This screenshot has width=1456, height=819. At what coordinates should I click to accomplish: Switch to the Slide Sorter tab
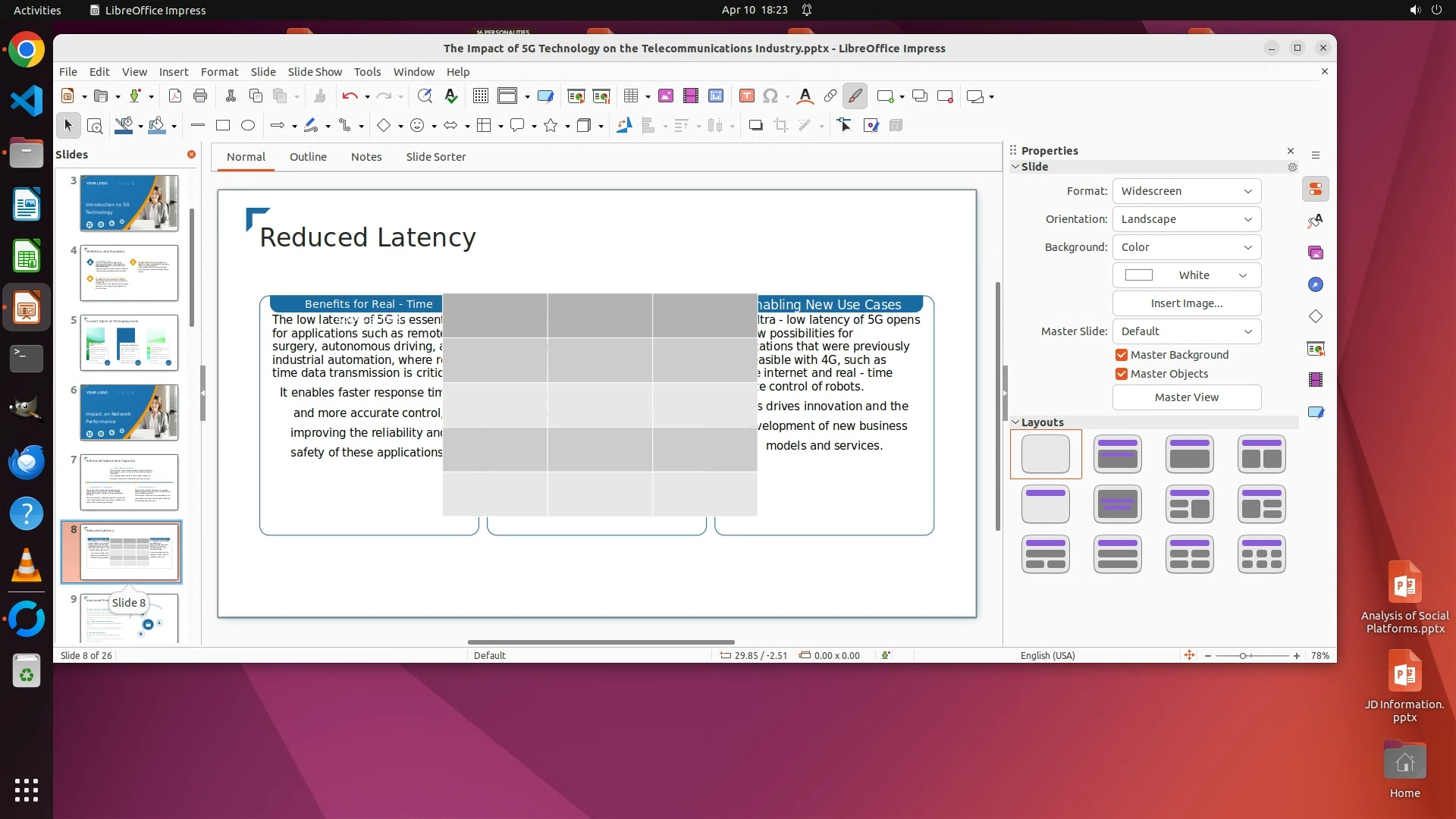(435, 157)
